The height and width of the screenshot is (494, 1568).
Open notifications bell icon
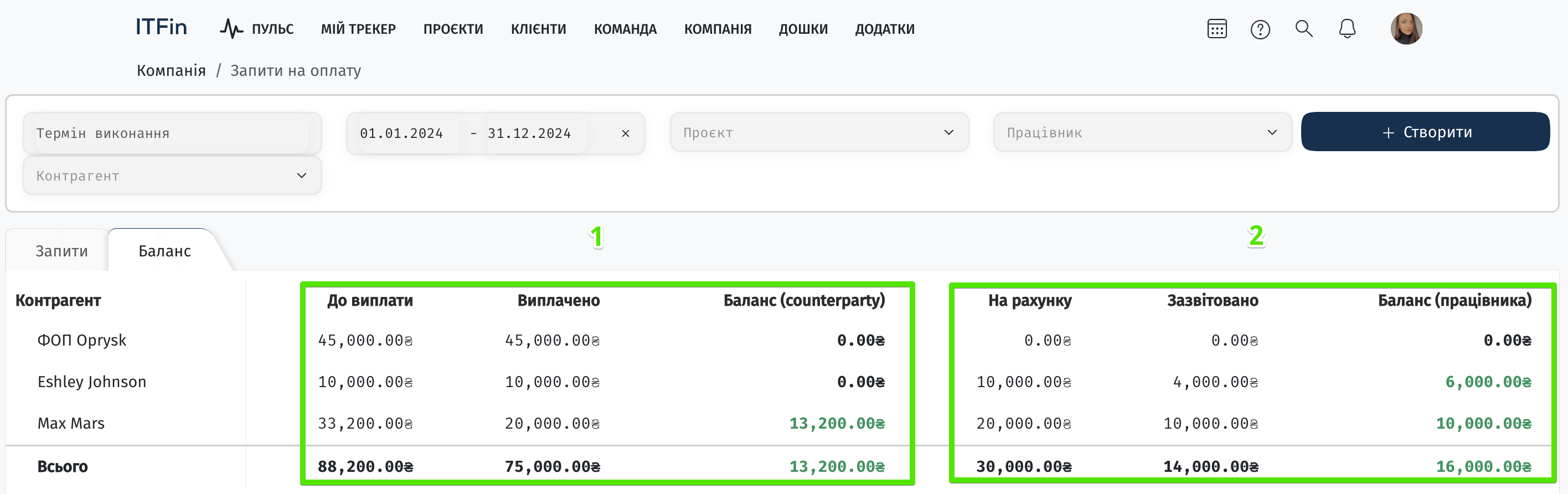point(1347,29)
